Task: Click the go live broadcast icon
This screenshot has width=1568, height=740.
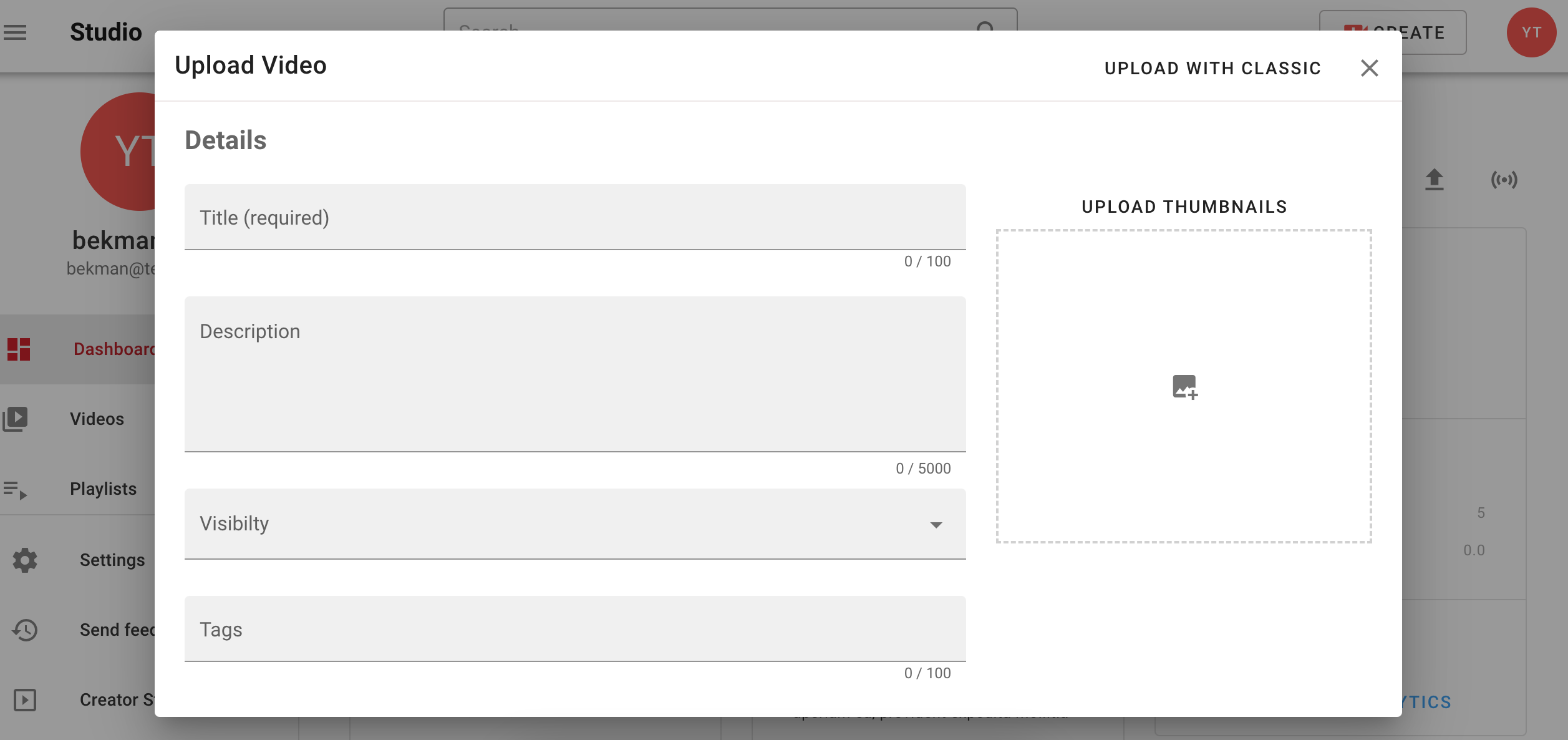Action: click(x=1505, y=179)
